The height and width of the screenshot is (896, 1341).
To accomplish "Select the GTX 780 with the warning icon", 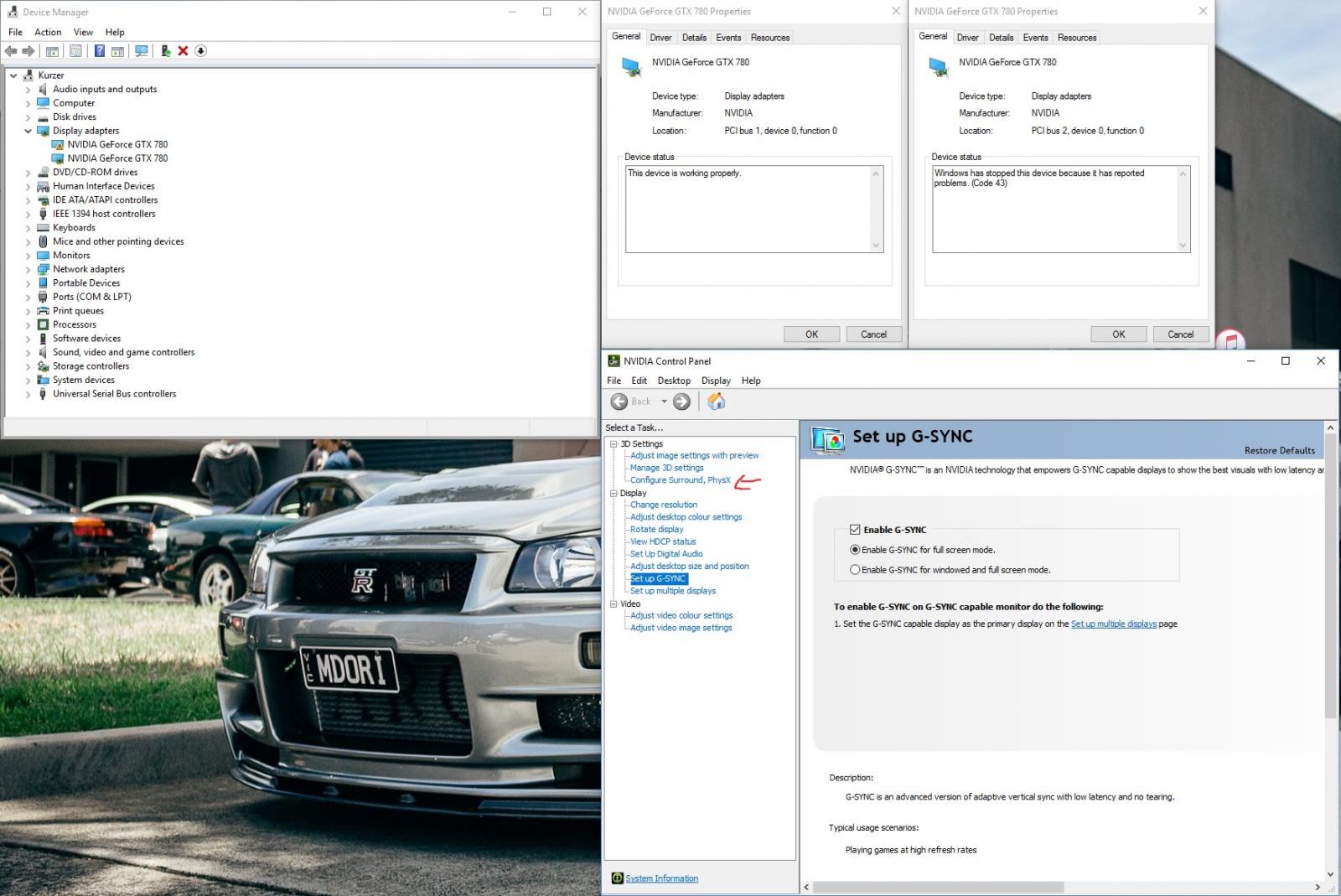I will (117, 144).
